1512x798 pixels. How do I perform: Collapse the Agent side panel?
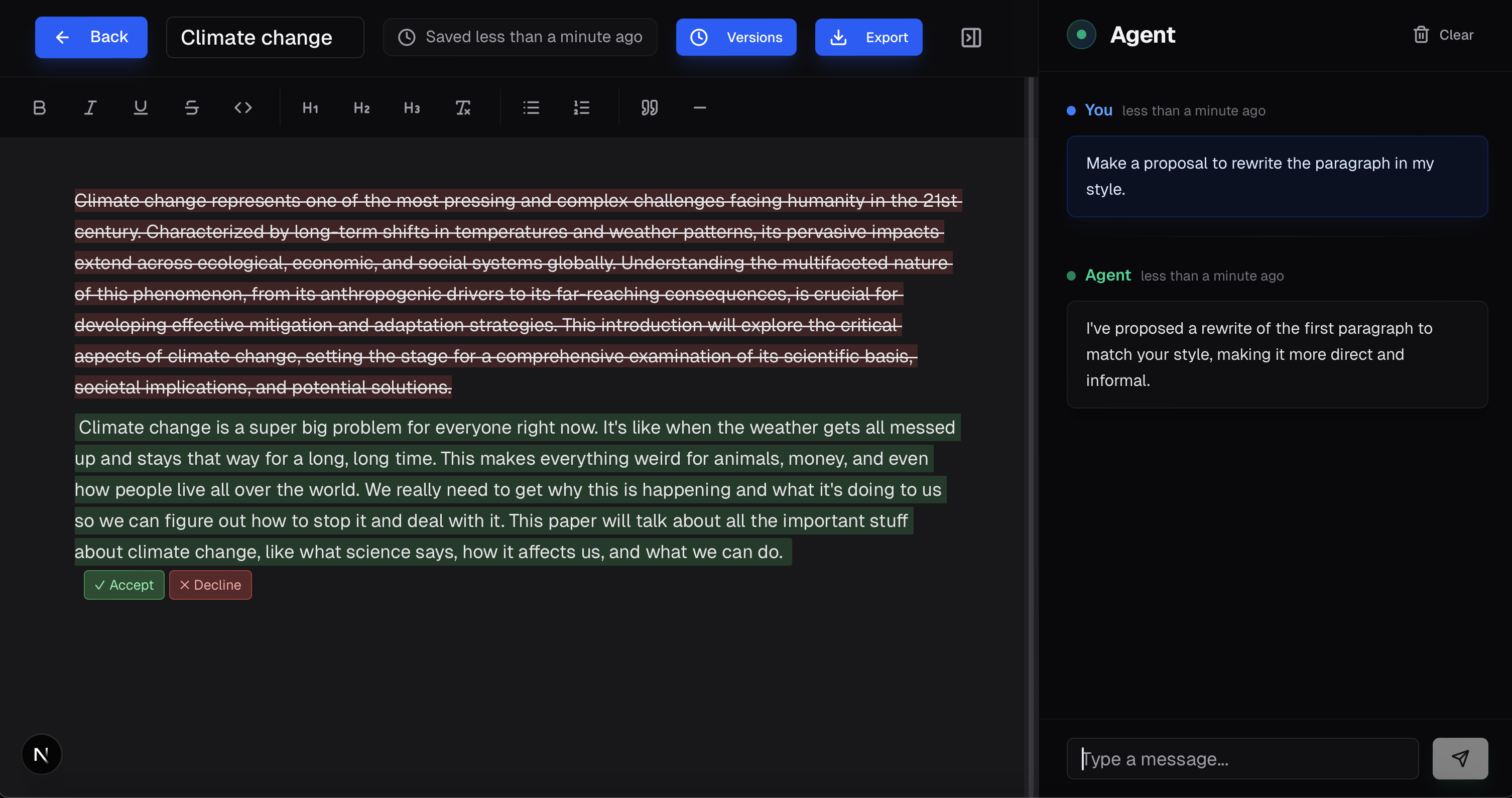(971, 38)
